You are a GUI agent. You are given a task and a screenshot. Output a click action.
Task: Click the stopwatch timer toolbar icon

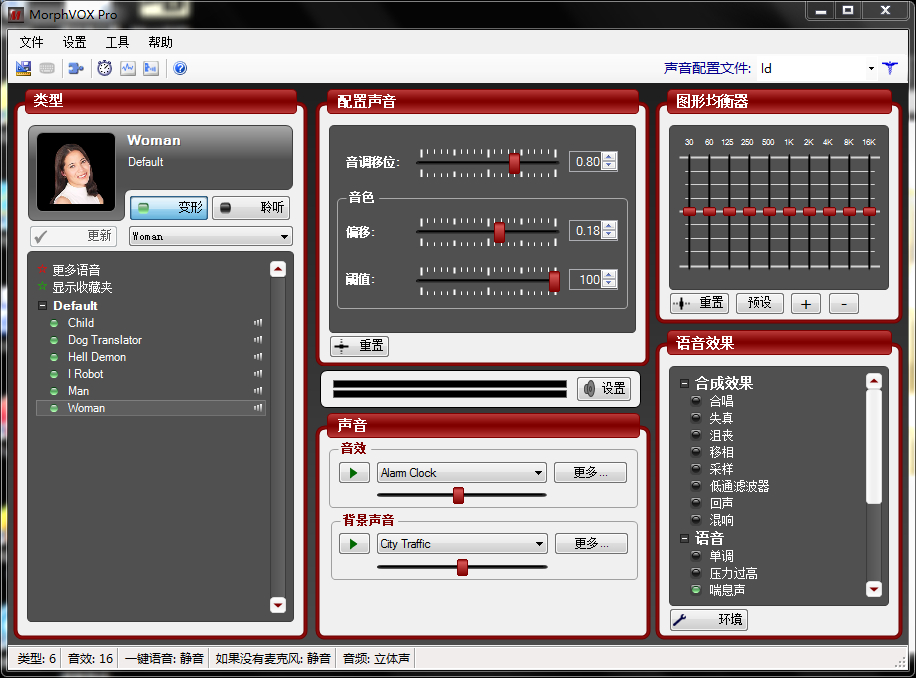point(105,68)
